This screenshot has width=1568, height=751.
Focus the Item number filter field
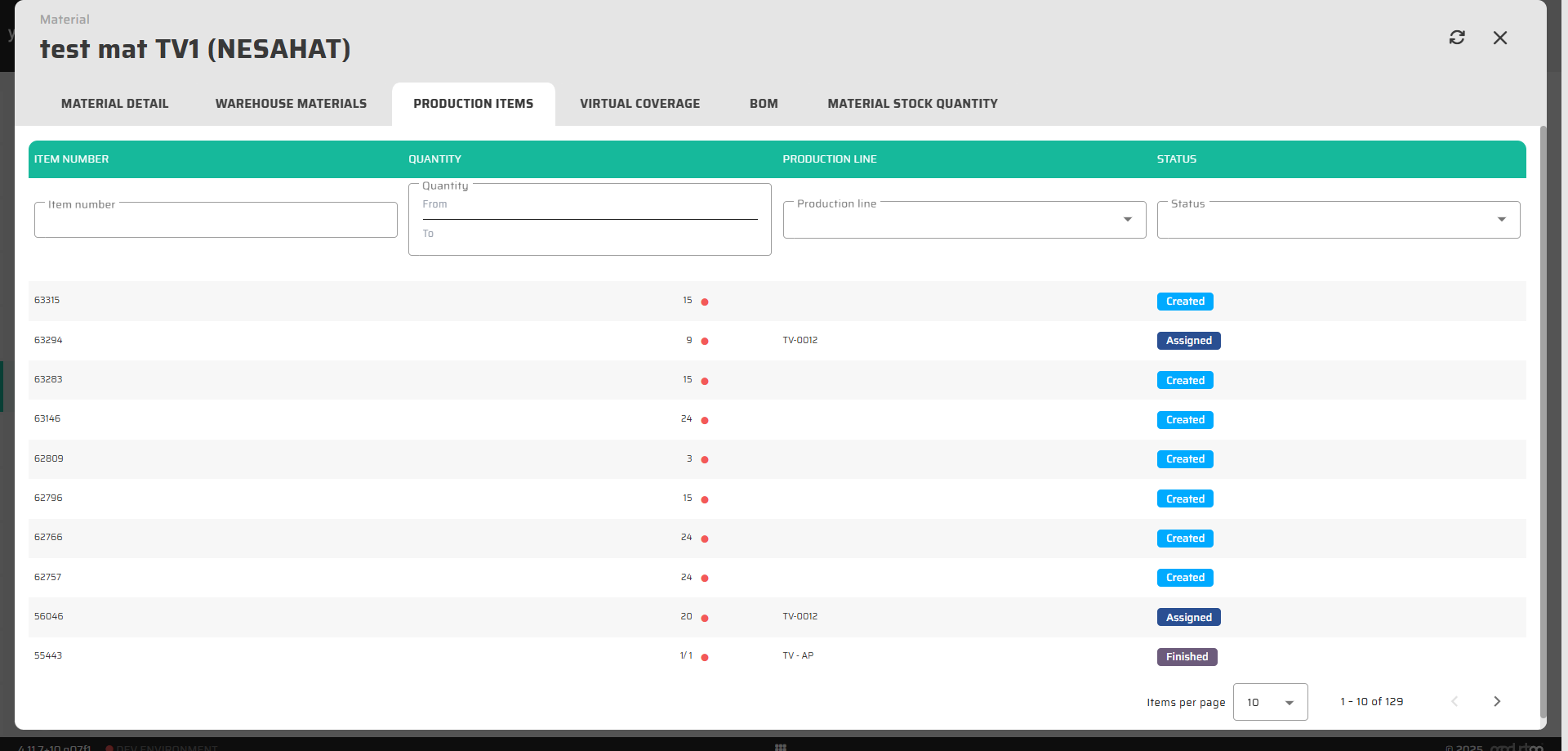tap(216, 221)
